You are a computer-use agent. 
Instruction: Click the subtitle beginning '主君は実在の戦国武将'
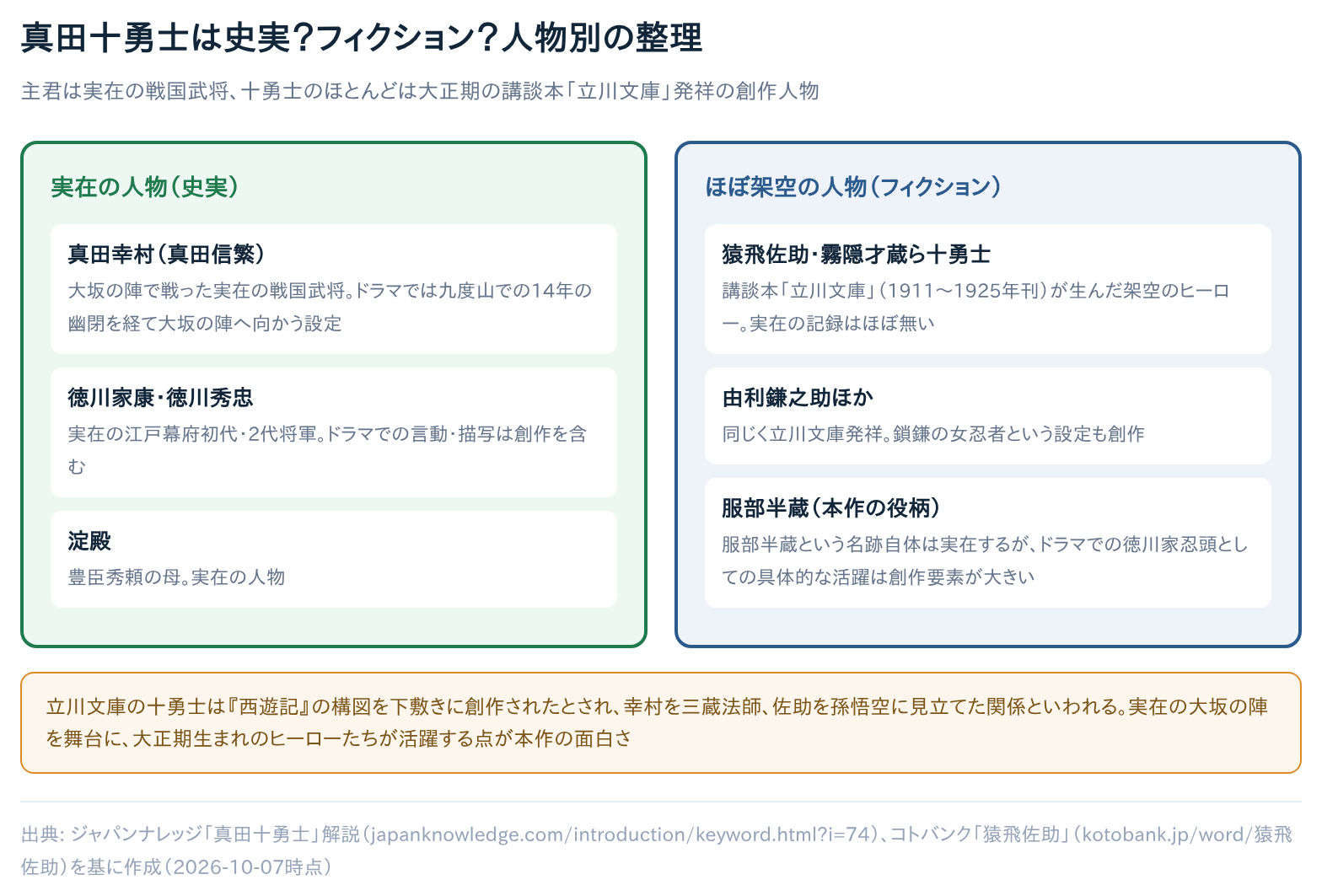coord(420,91)
